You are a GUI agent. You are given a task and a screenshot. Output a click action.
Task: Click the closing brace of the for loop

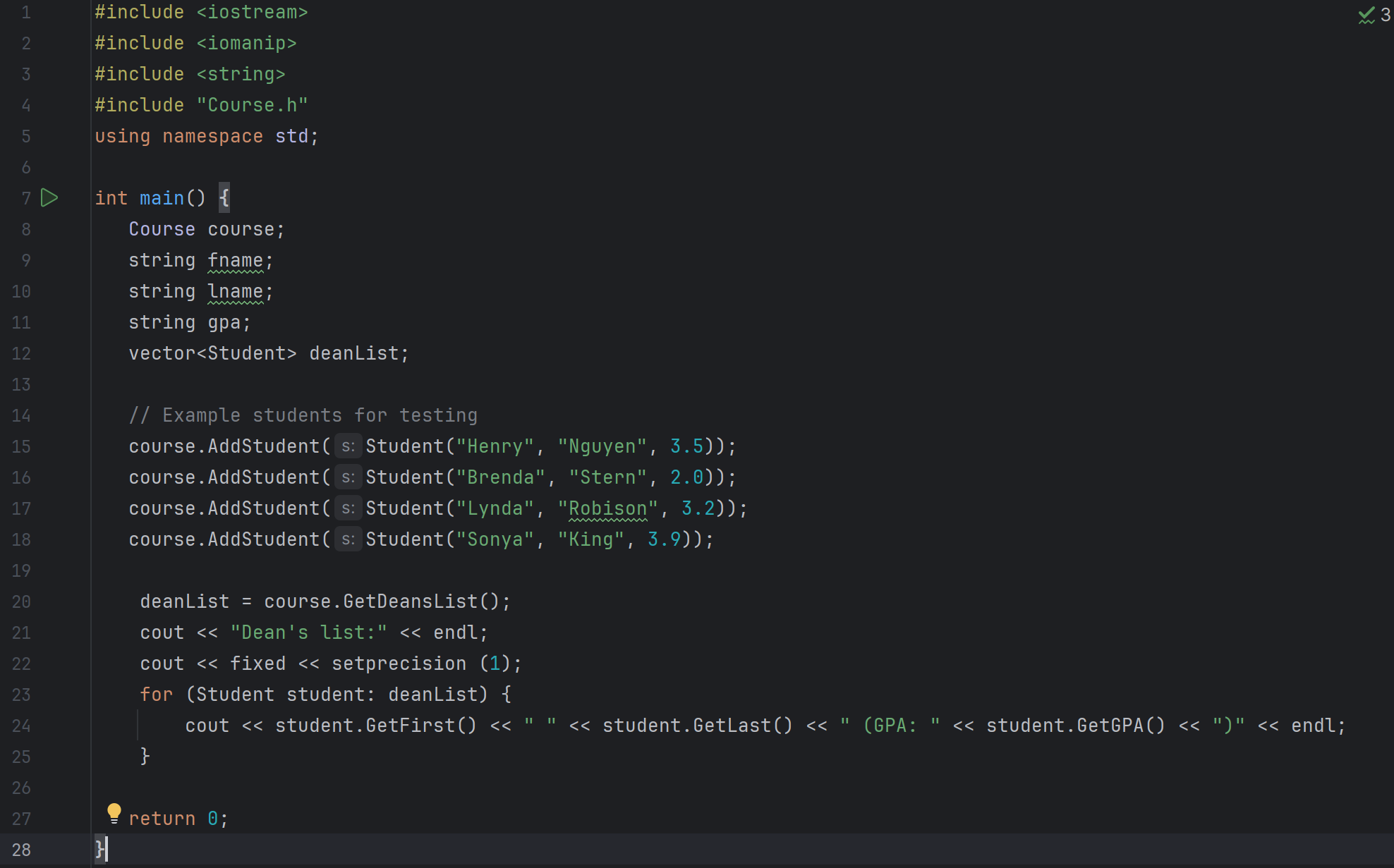pyautogui.click(x=145, y=757)
